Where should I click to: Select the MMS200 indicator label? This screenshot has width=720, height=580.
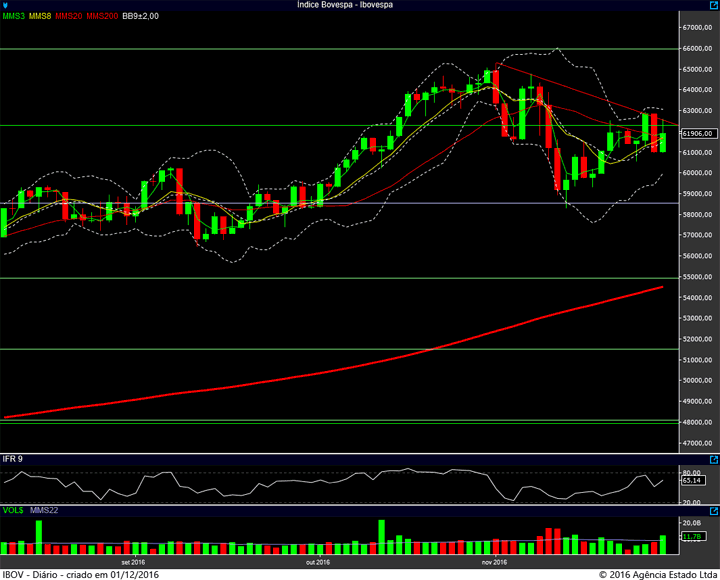(102, 16)
